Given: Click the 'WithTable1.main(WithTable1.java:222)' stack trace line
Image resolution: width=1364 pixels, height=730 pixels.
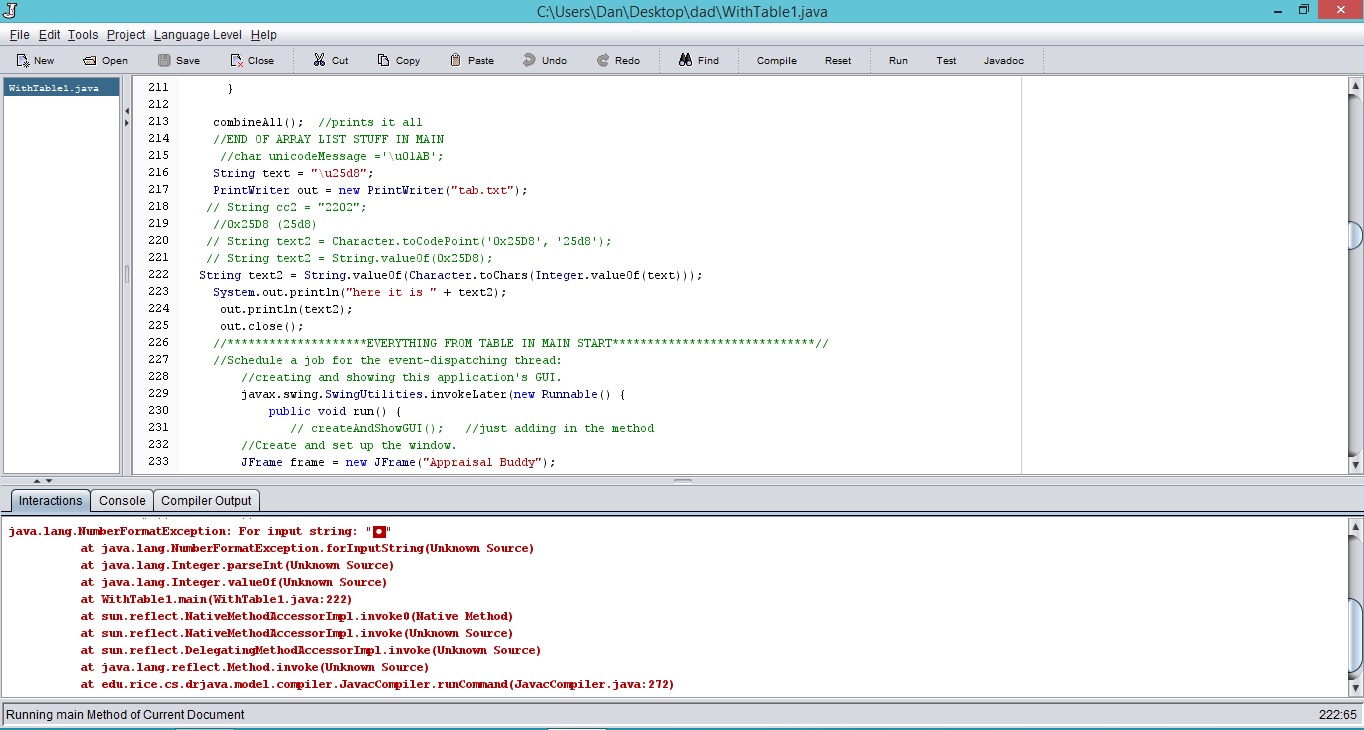Looking at the screenshot, I should [x=216, y=599].
